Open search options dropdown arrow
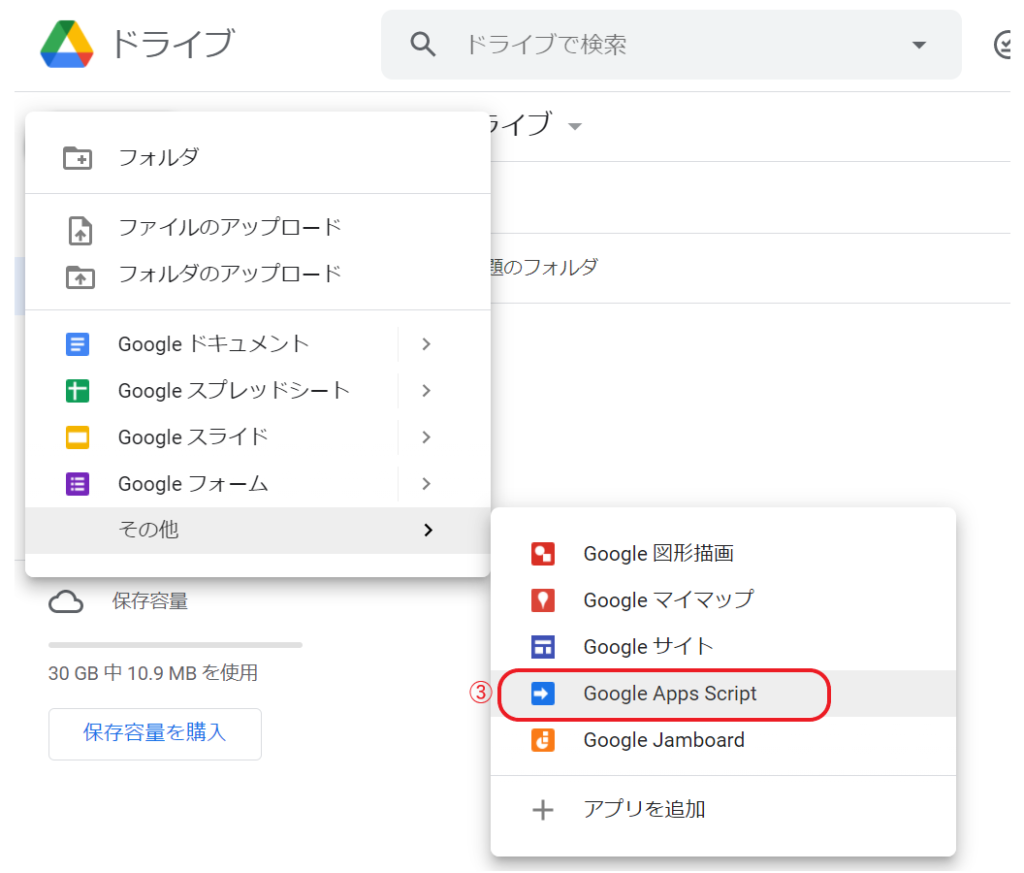Viewport: 1024px width, 873px height. [919, 45]
